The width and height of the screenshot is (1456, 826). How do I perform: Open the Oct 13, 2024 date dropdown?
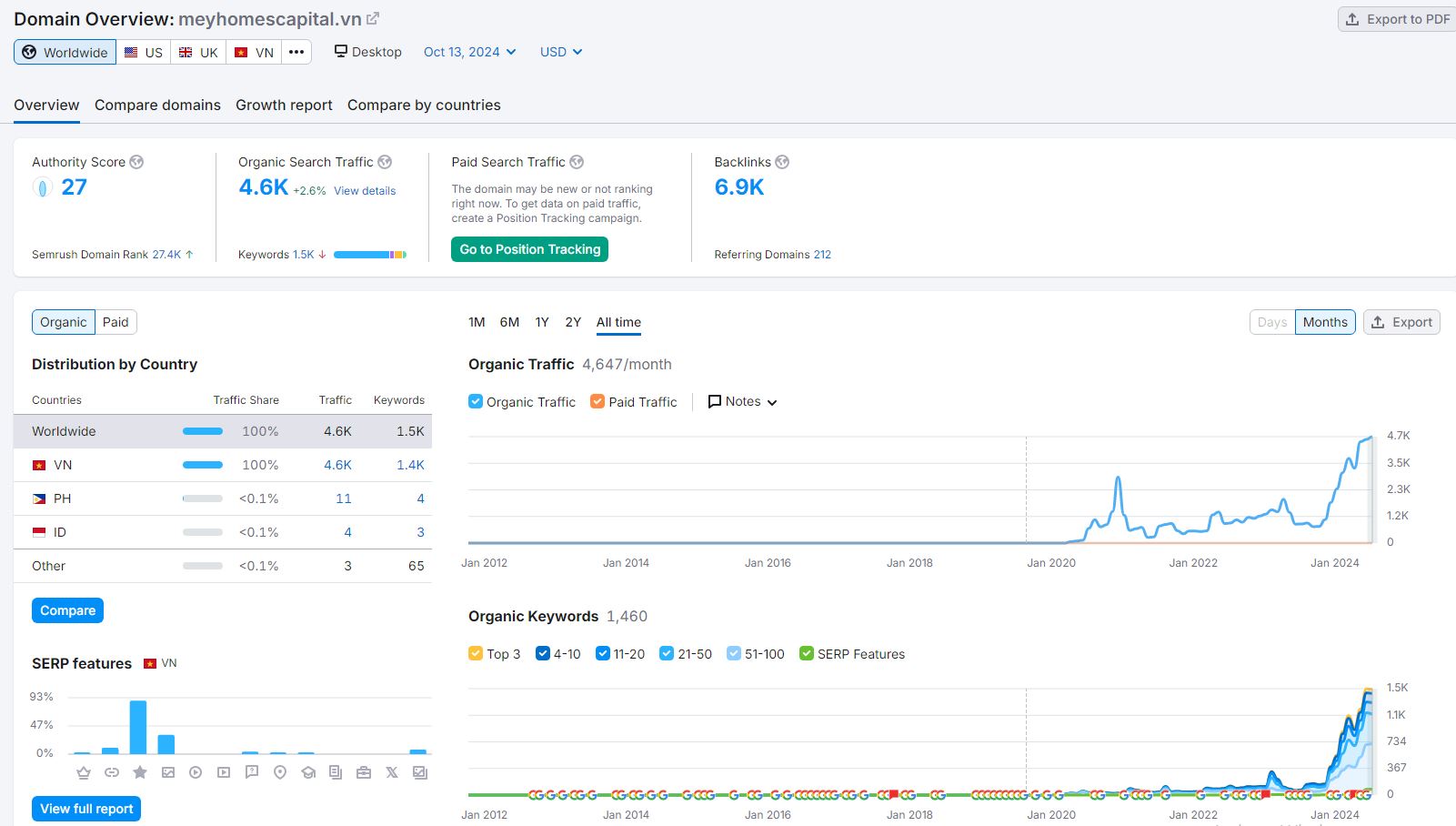coord(469,52)
